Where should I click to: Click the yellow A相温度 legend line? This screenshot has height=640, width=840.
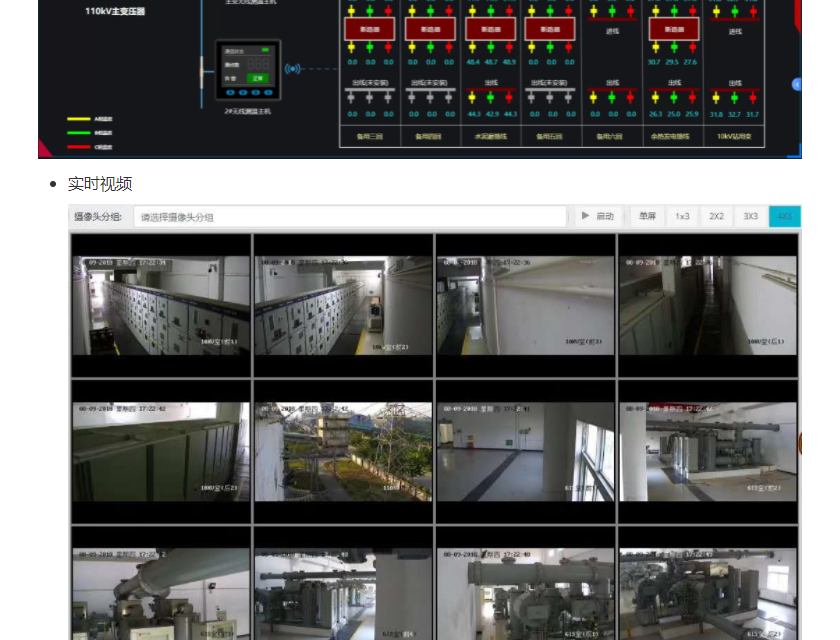[x=78, y=119]
